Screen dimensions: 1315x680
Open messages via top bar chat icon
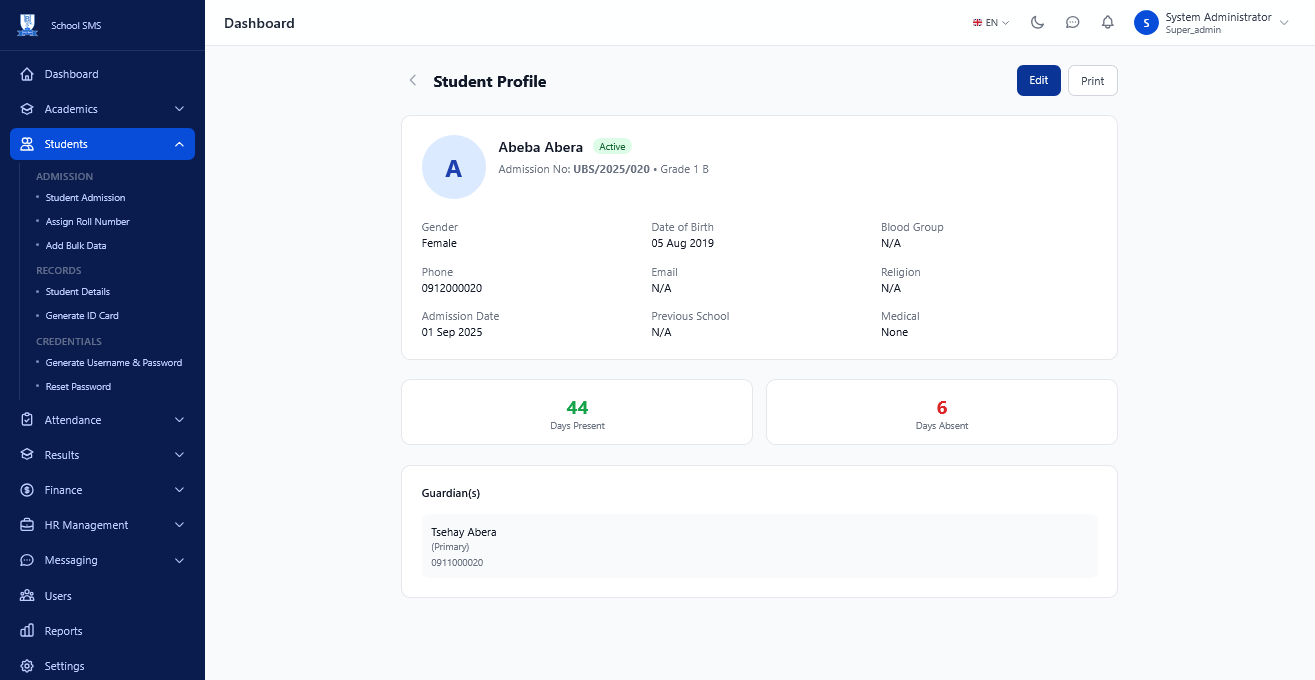click(x=1073, y=22)
